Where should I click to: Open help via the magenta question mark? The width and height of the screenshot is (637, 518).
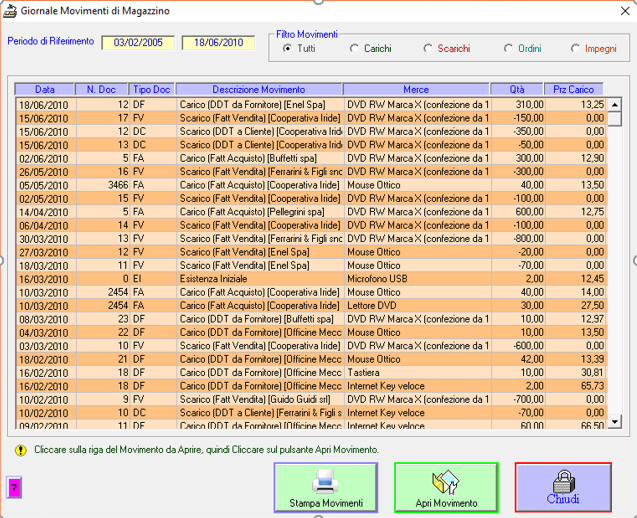pyautogui.click(x=14, y=488)
